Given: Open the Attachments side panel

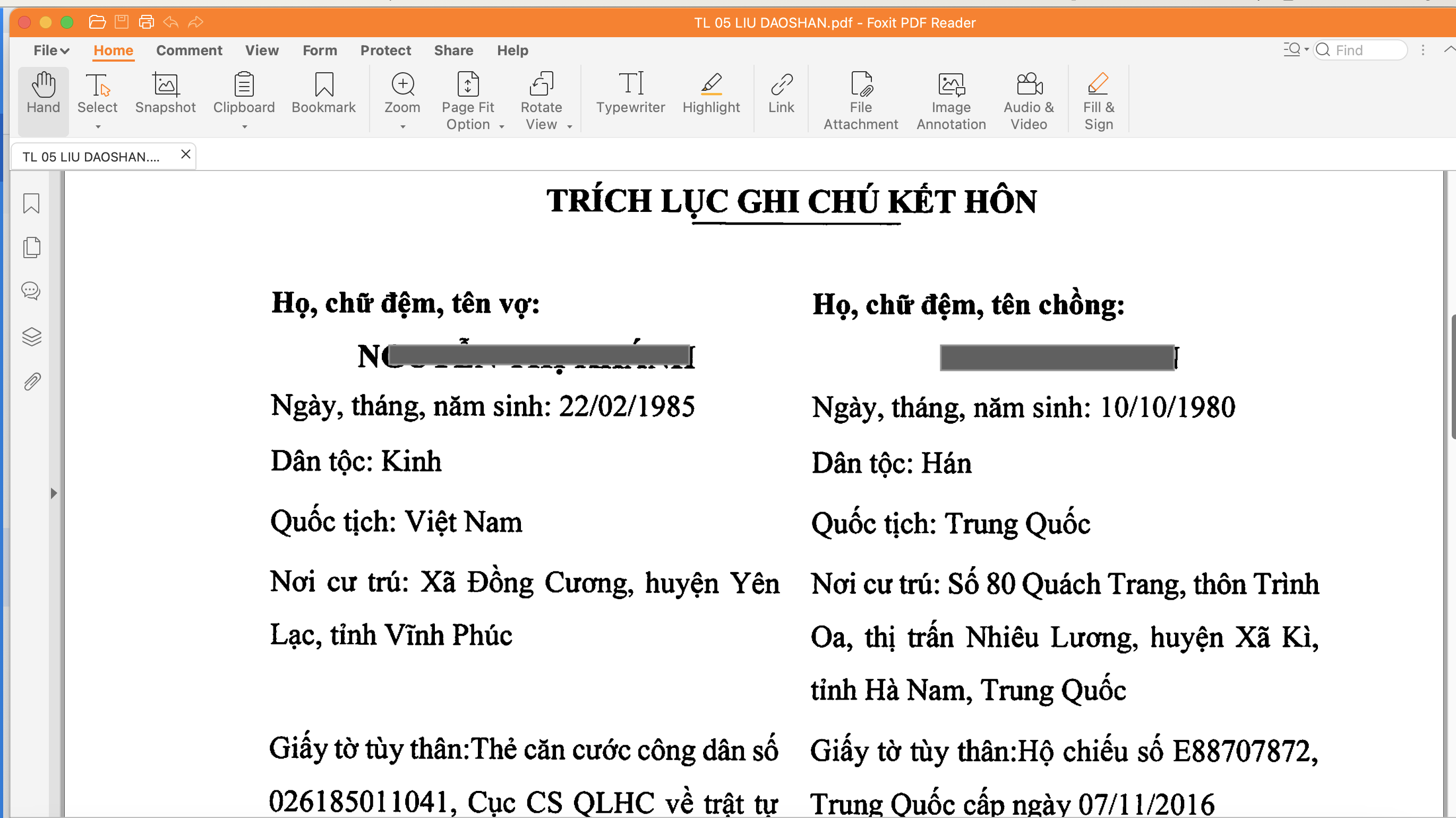Looking at the screenshot, I should pos(32,382).
